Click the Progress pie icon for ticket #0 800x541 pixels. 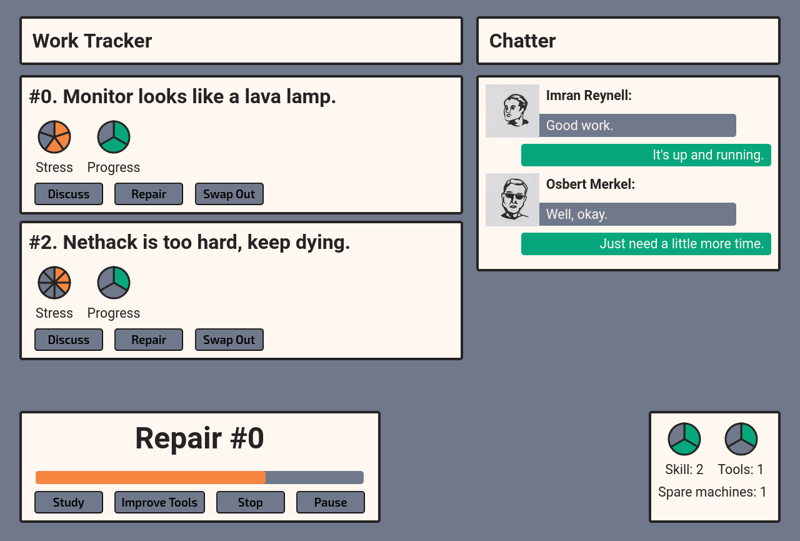click(114, 137)
